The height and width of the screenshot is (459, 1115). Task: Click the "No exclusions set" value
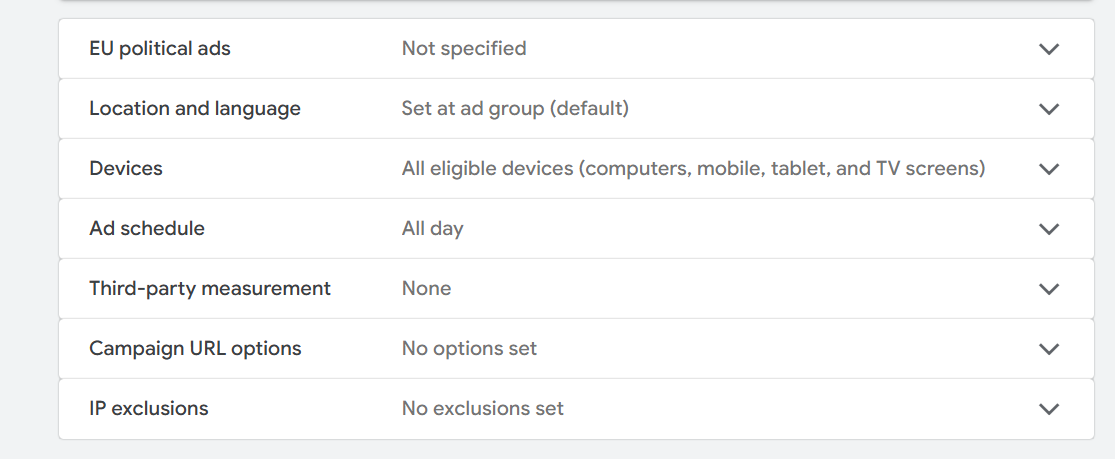pyautogui.click(x=482, y=408)
